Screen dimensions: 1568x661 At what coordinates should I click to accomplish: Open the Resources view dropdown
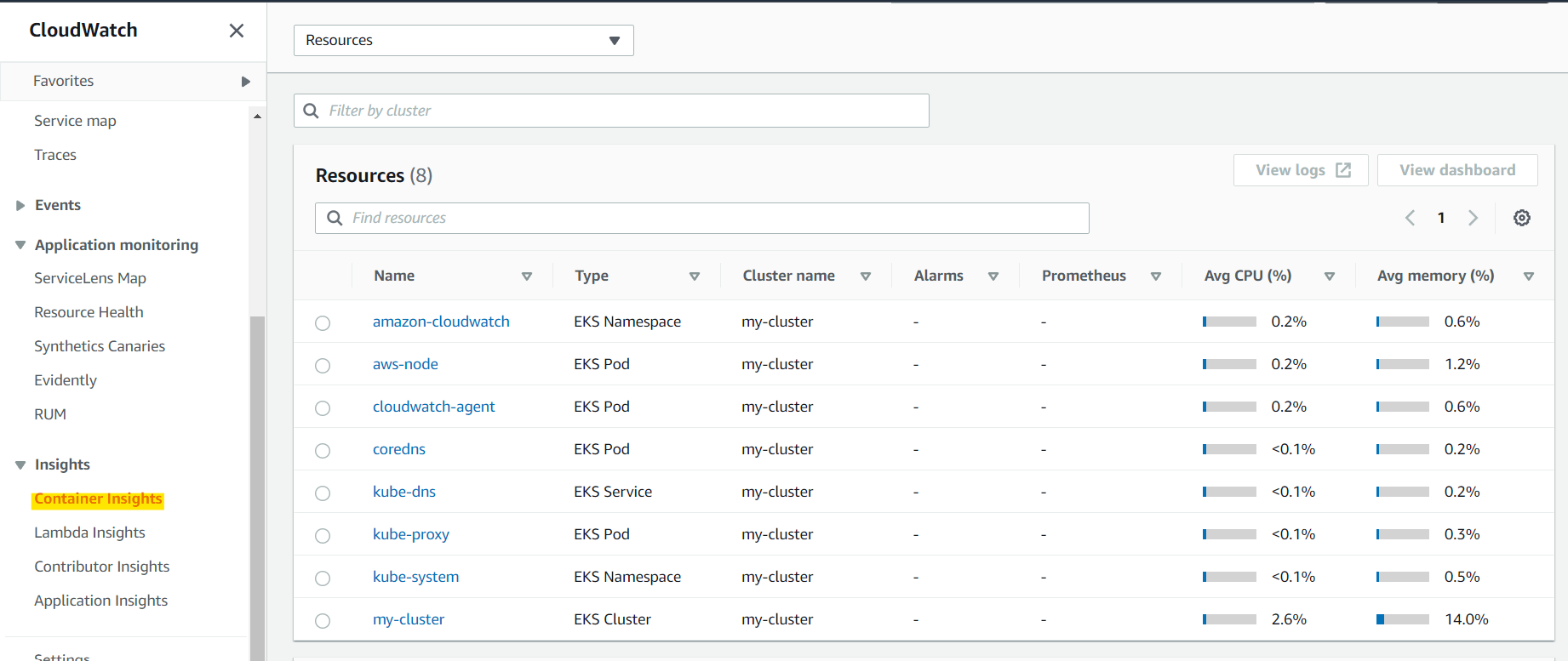click(463, 41)
